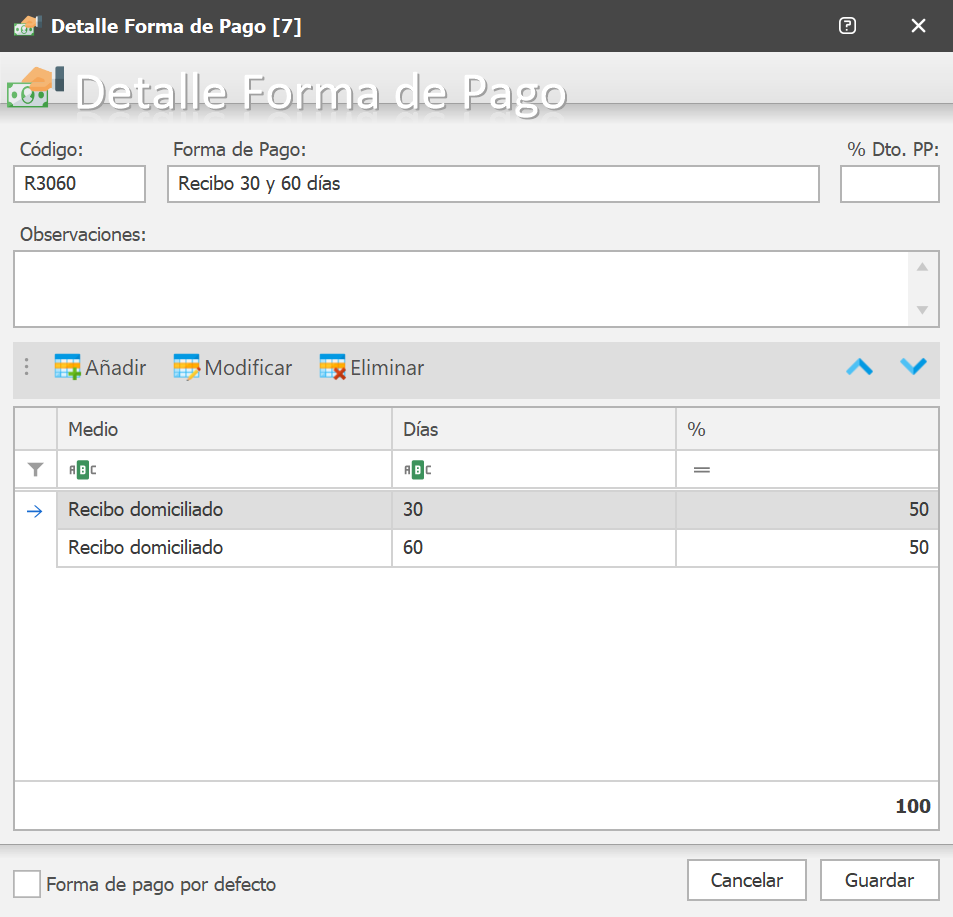
Task: Click the Modificar pencil table icon
Action: (187, 367)
